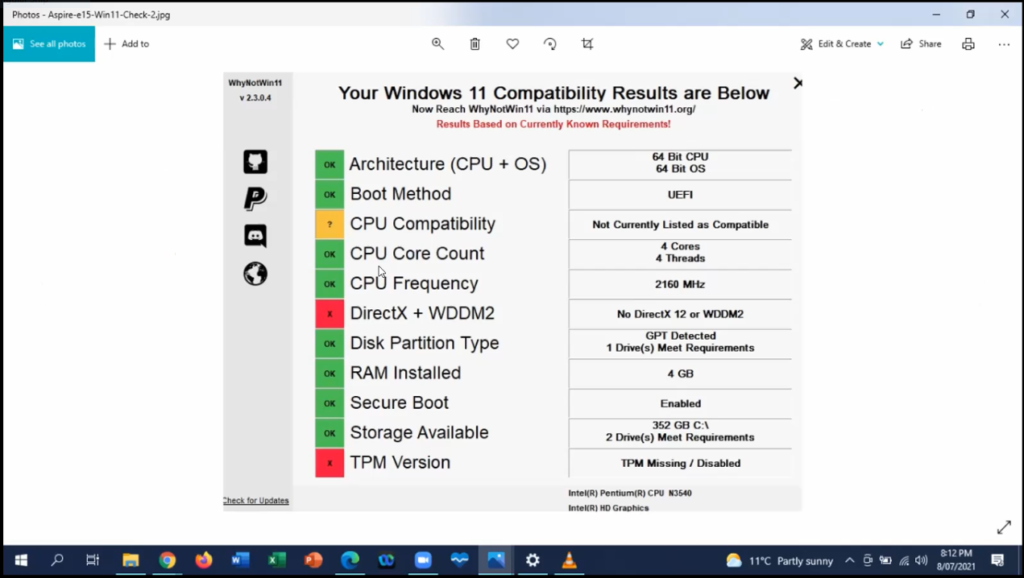Print the photo using printer icon

point(968,44)
